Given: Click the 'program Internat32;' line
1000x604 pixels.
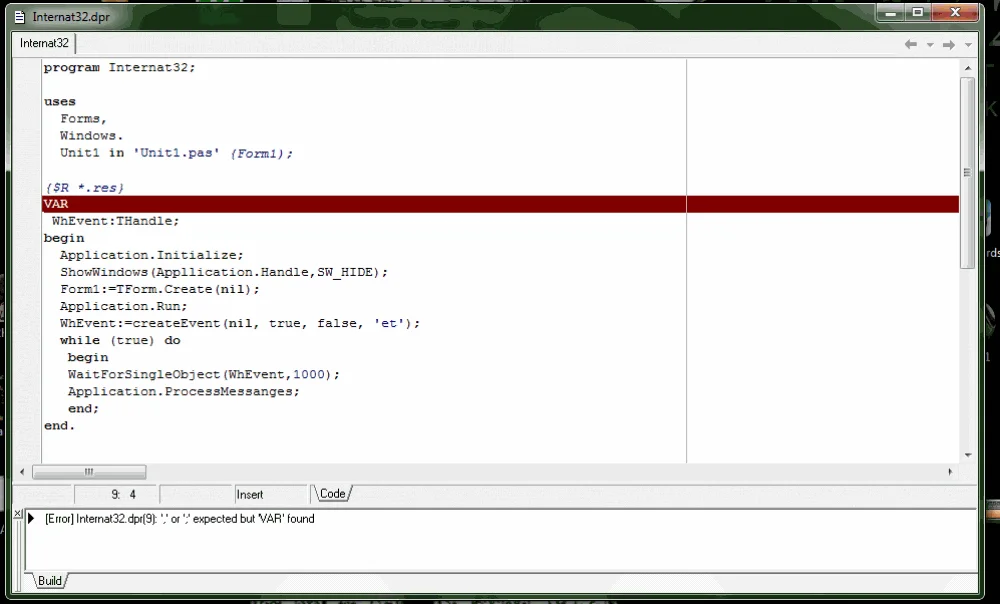Looking at the screenshot, I should coord(119,68).
